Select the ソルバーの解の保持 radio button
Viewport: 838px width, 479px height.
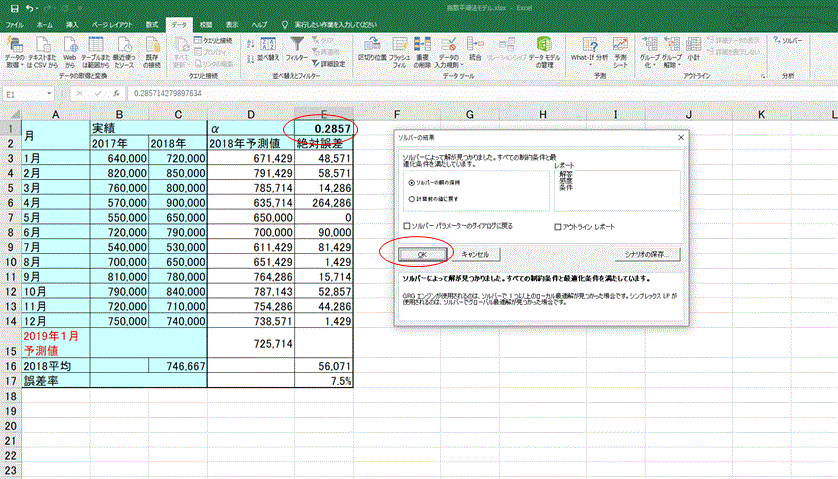click(x=412, y=184)
